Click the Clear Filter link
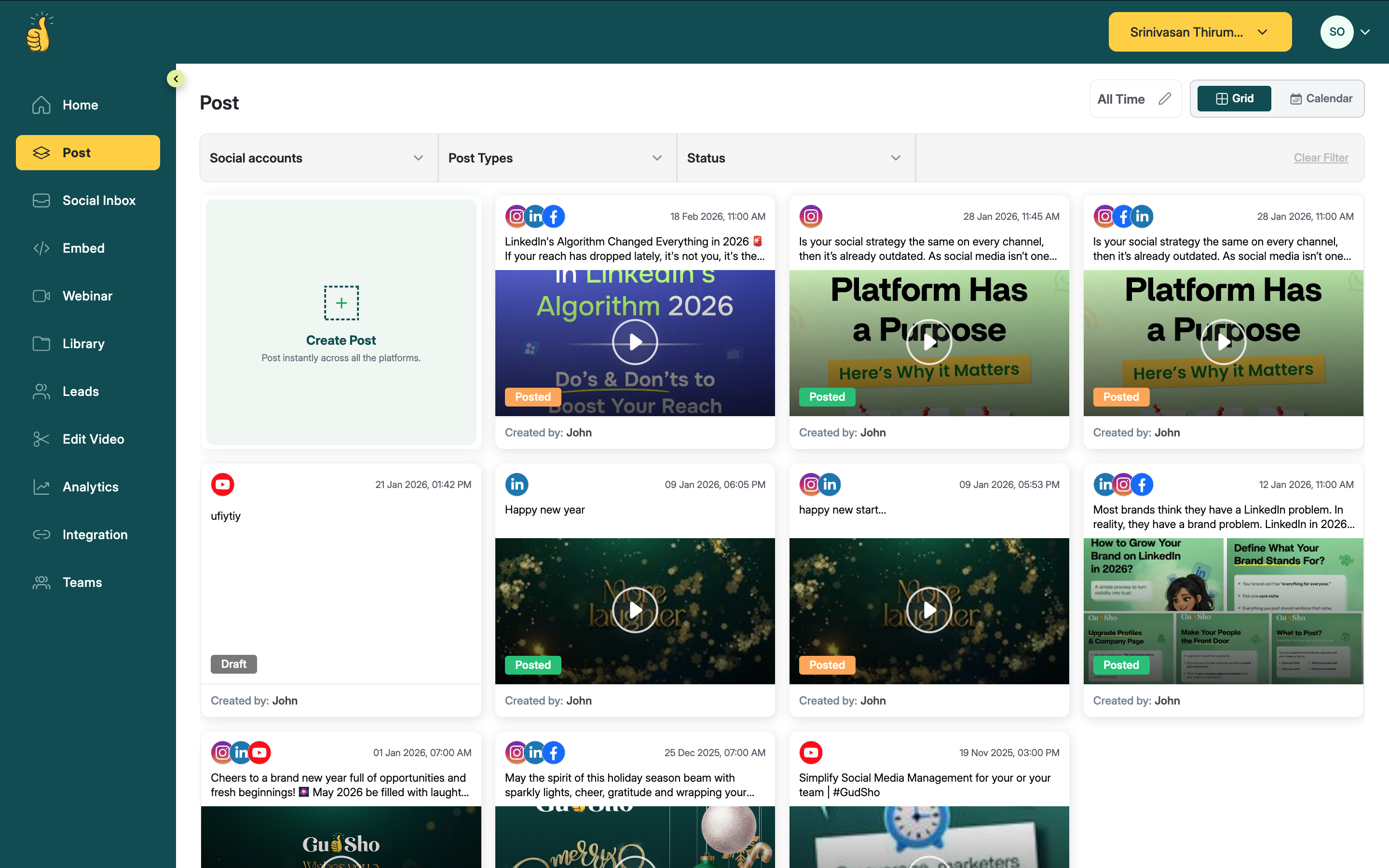The height and width of the screenshot is (868, 1389). 1321,158
